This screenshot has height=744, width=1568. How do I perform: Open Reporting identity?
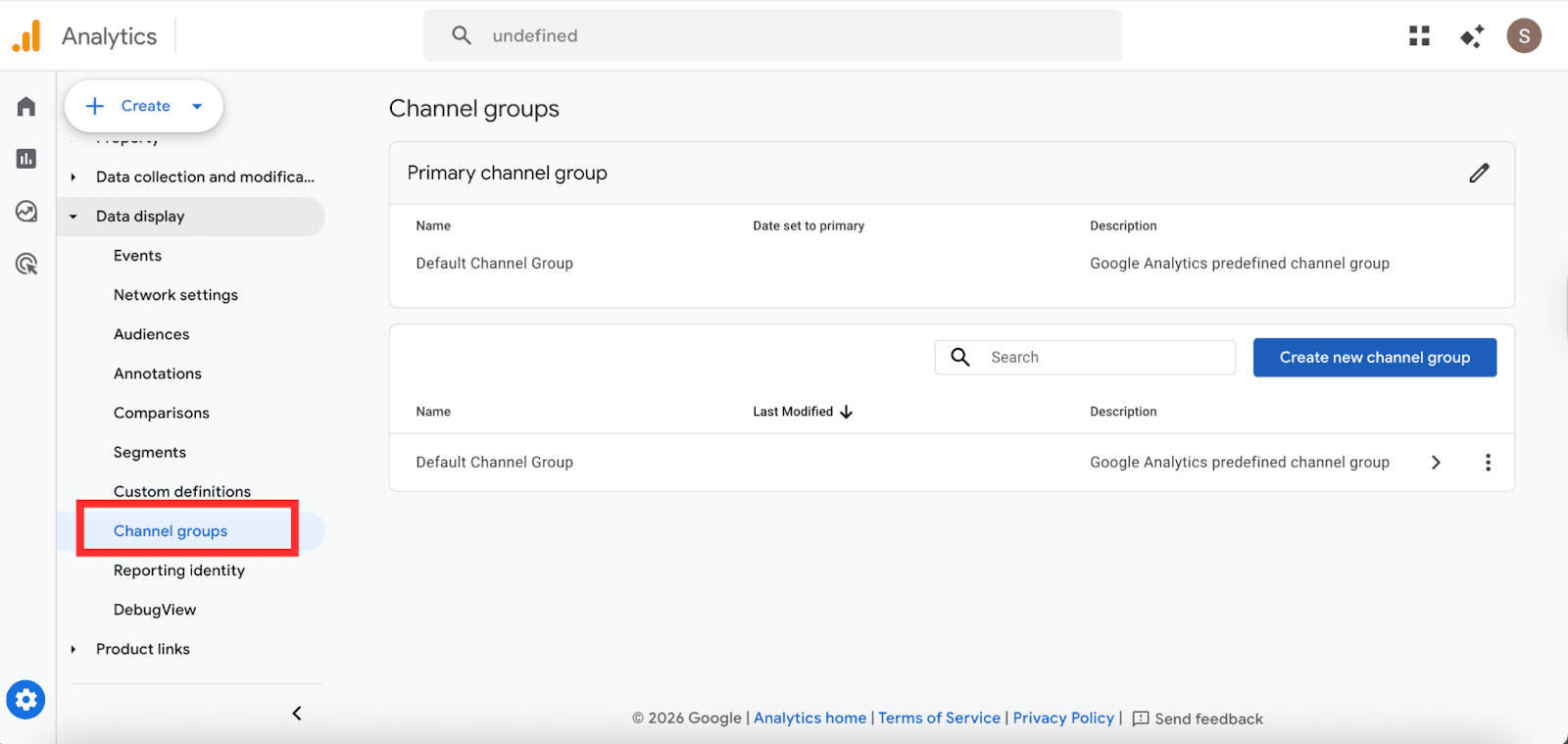point(178,570)
